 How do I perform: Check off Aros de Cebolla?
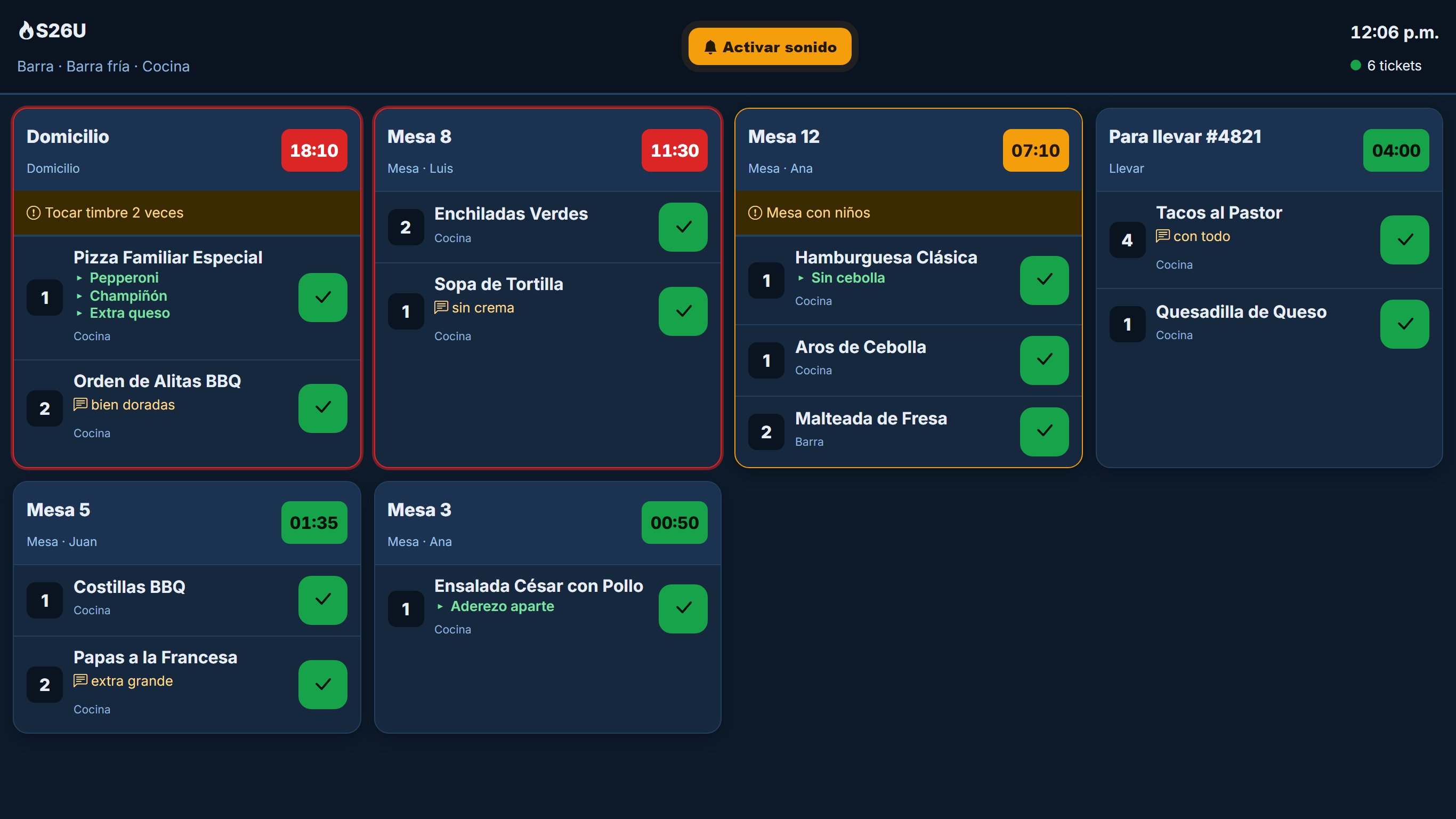click(x=1044, y=360)
